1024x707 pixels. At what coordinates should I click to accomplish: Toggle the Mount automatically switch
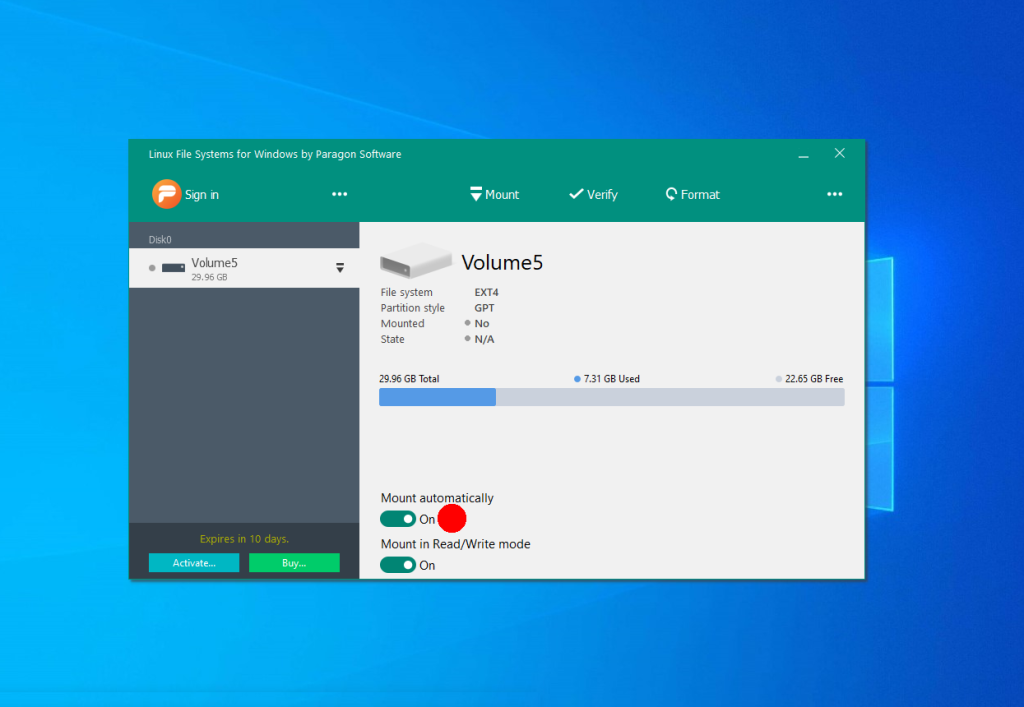(x=397, y=519)
